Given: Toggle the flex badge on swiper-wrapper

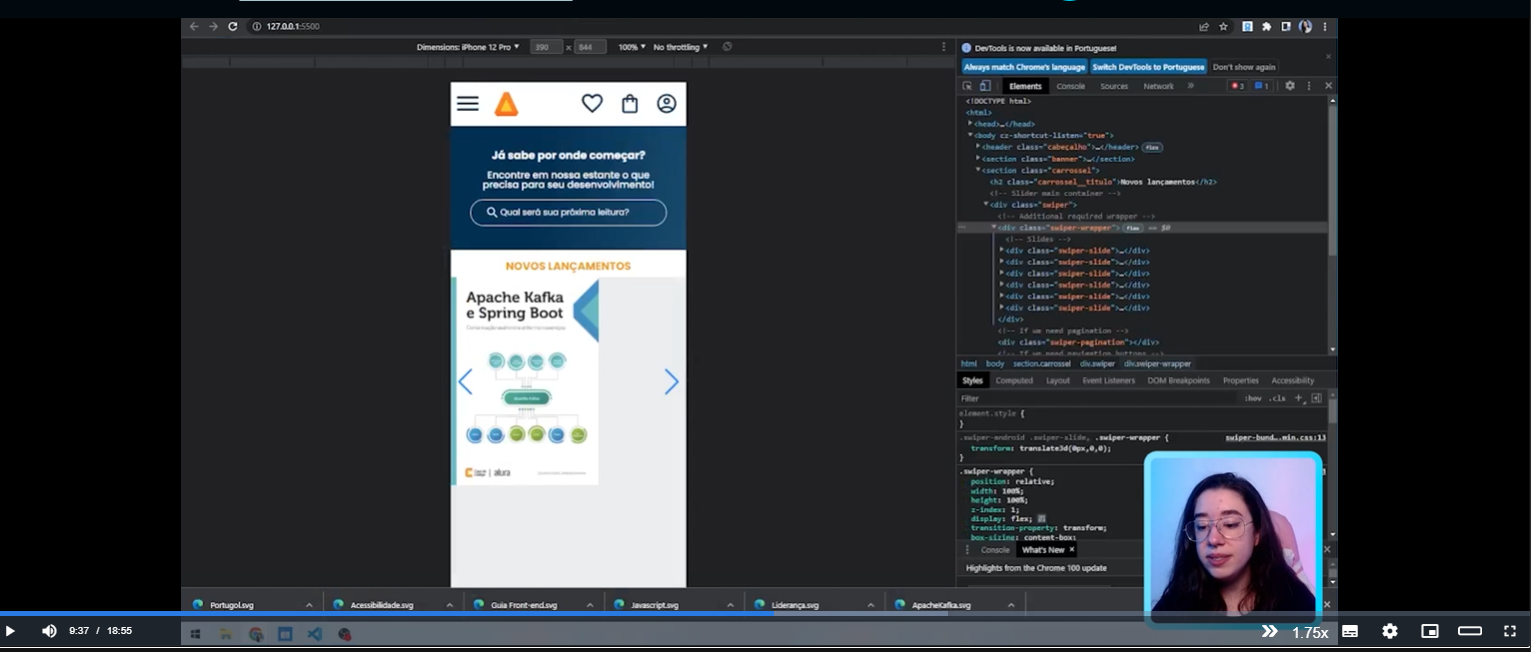Looking at the screenshot, I should [x=1133, y=228].
